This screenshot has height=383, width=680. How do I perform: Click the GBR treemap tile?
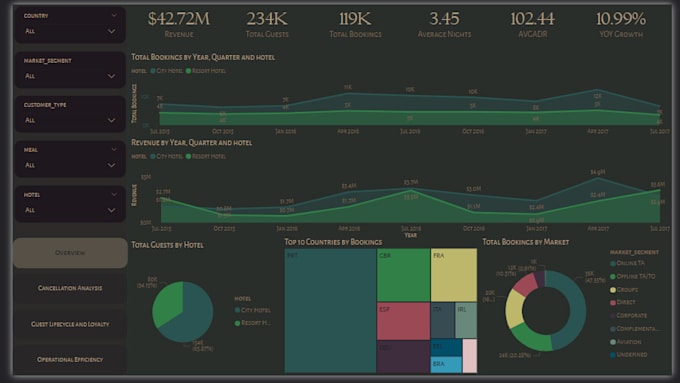[403, 275]
